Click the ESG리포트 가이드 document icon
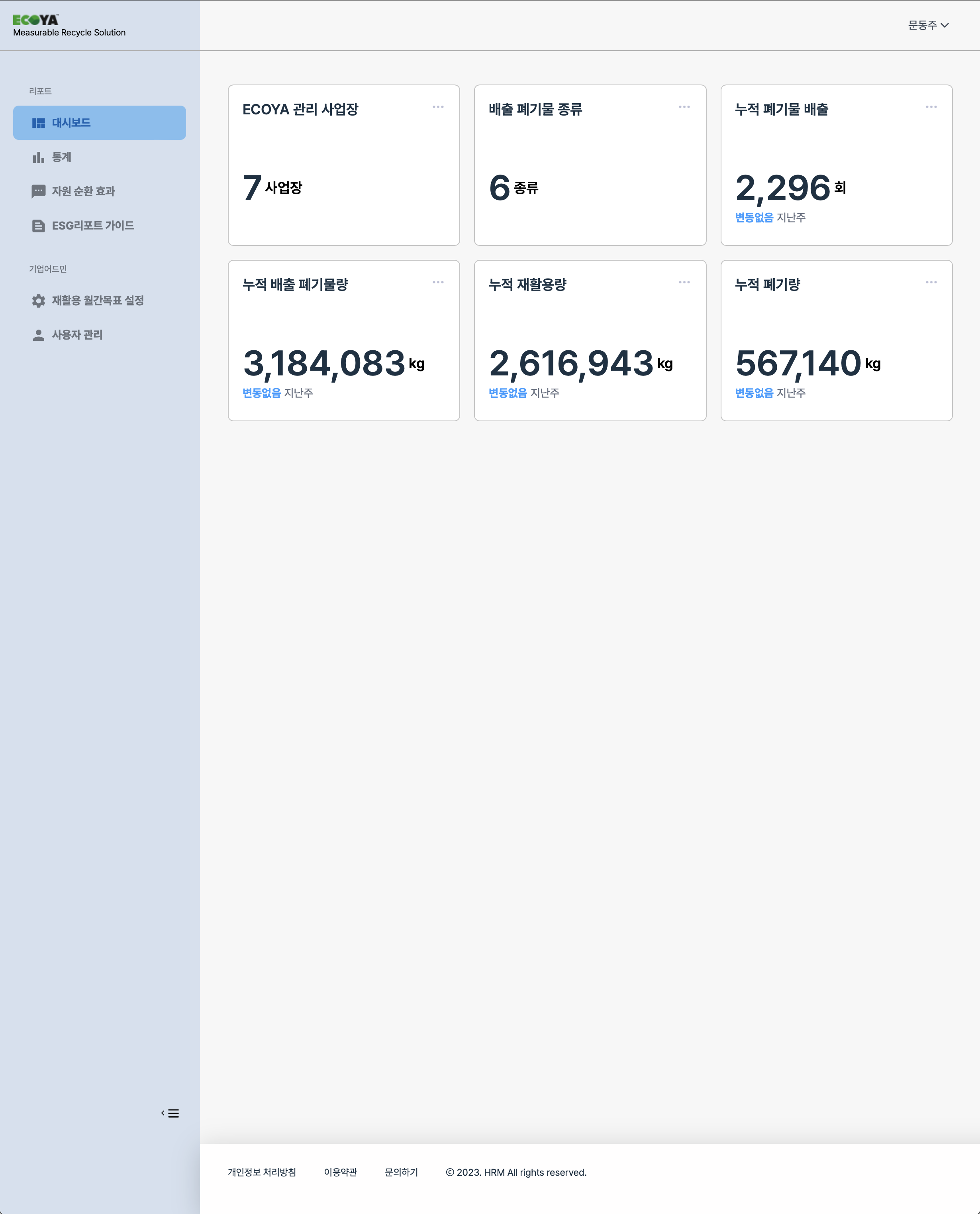Viewport: 980px width, 1214px height. pyautogui.click(x=38, y=226)
